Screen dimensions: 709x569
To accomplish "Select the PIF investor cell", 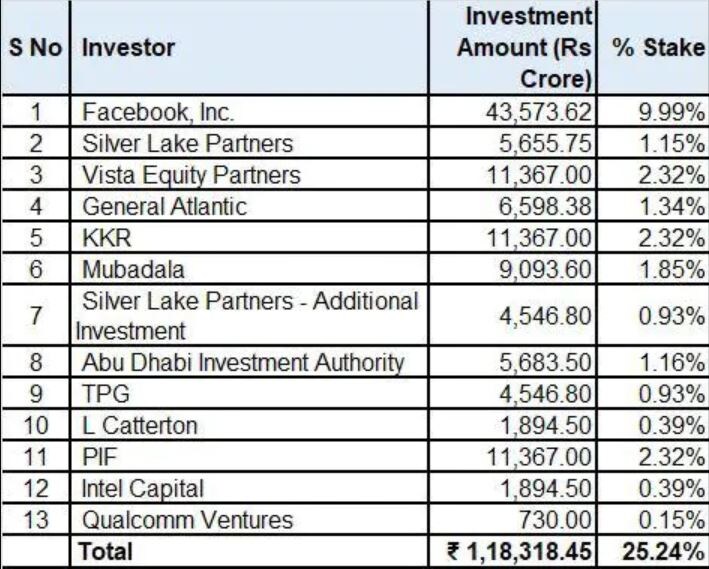I will click(x=249, y=457).
